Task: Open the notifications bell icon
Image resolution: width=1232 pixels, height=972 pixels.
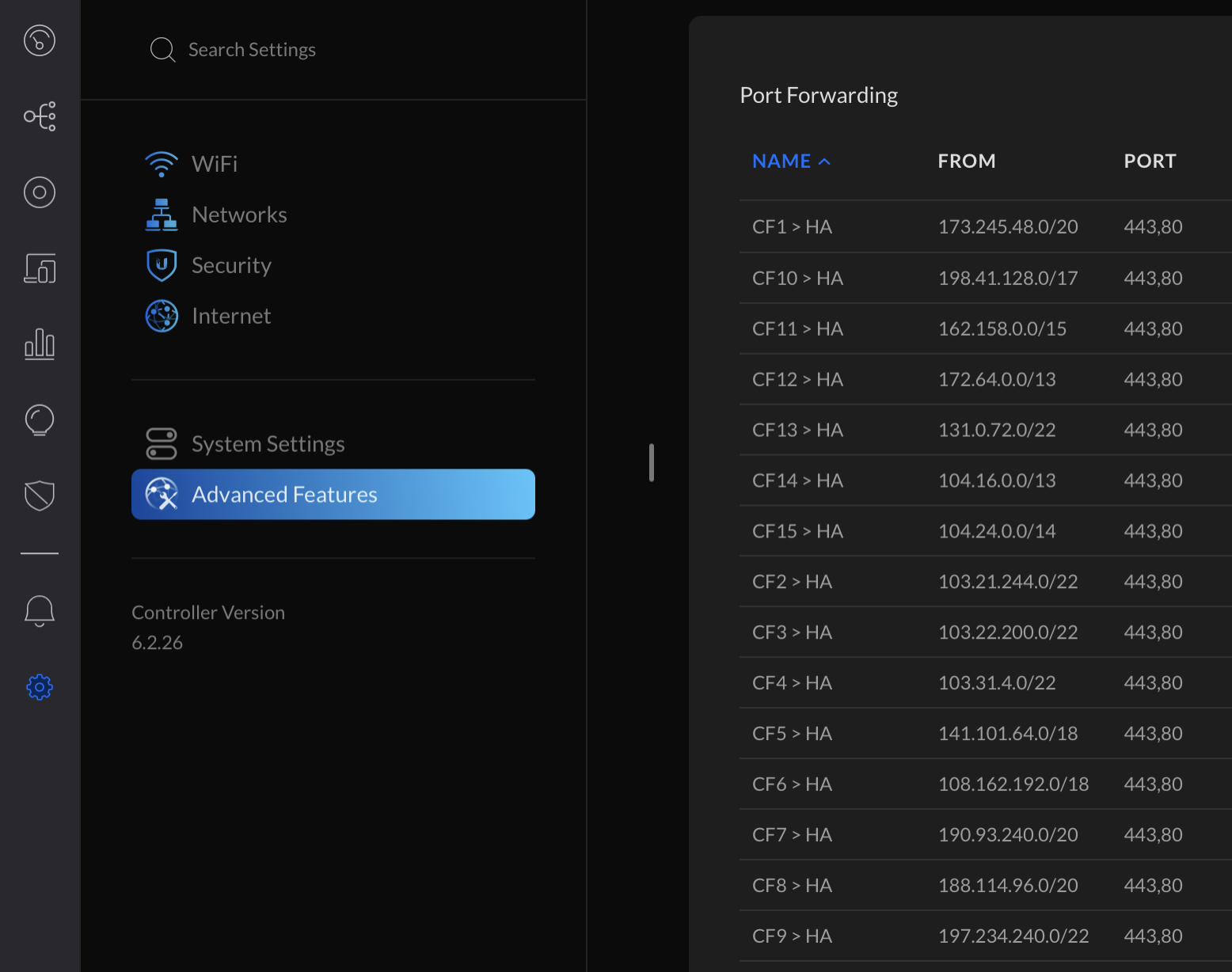Action: click(x=40, y=611)
